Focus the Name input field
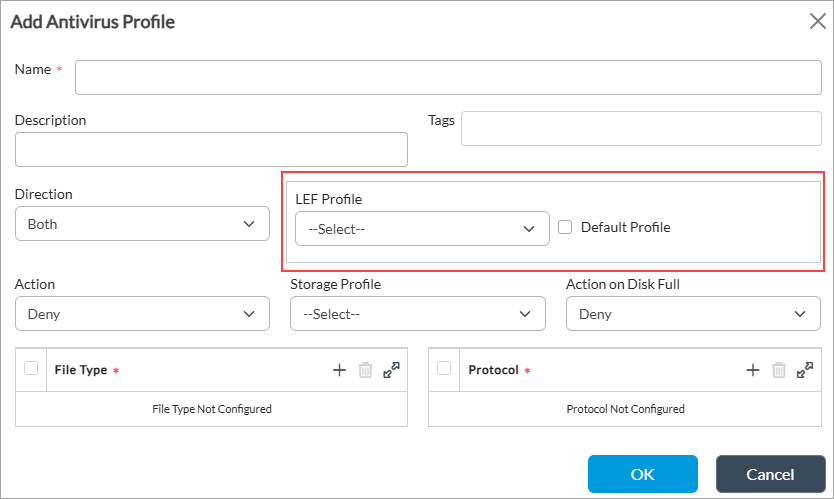Screen dimensions: 834x499 (x=448, y=76)
